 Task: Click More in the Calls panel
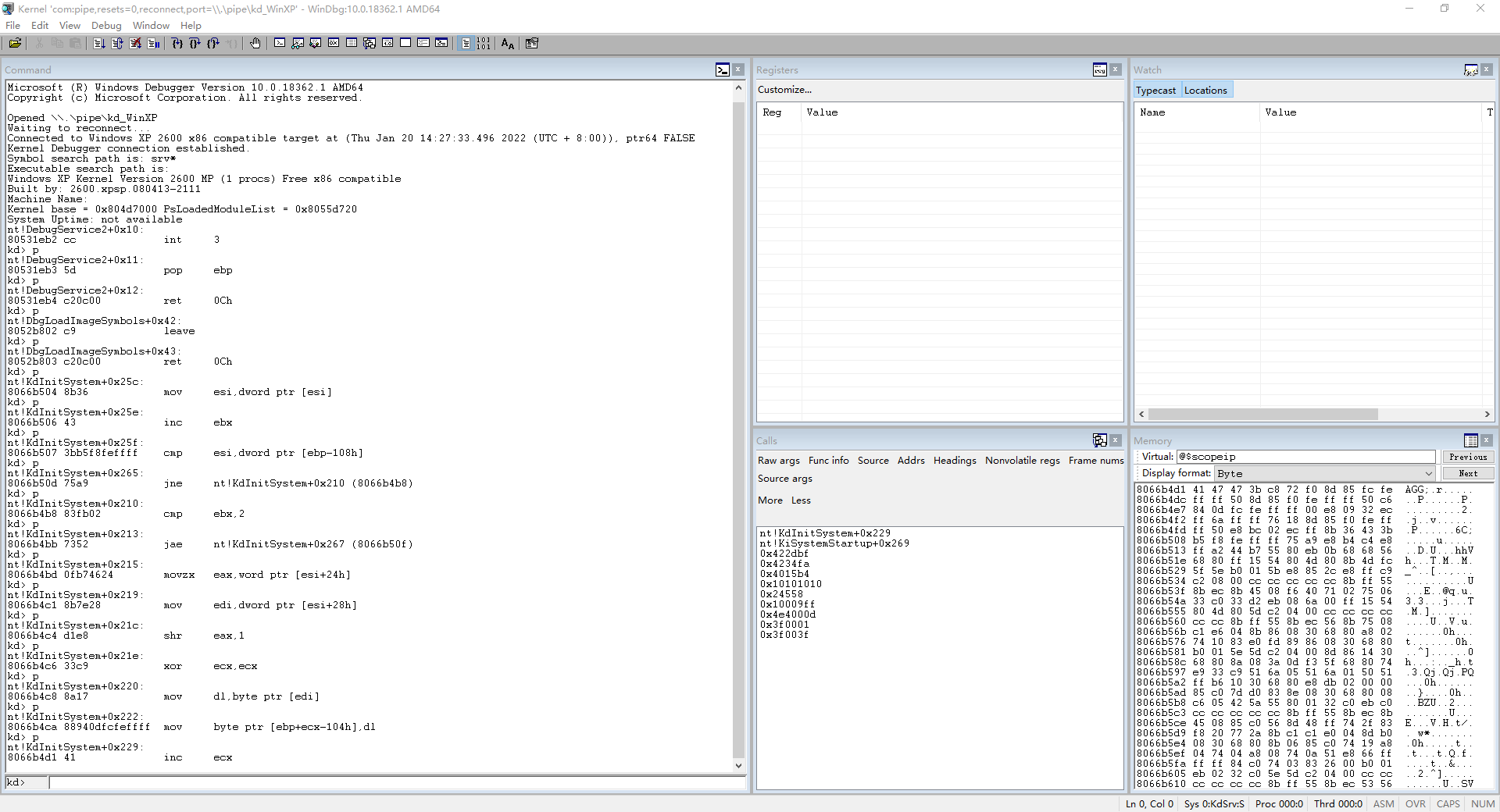pyautogui.click(x=770, y=500)
